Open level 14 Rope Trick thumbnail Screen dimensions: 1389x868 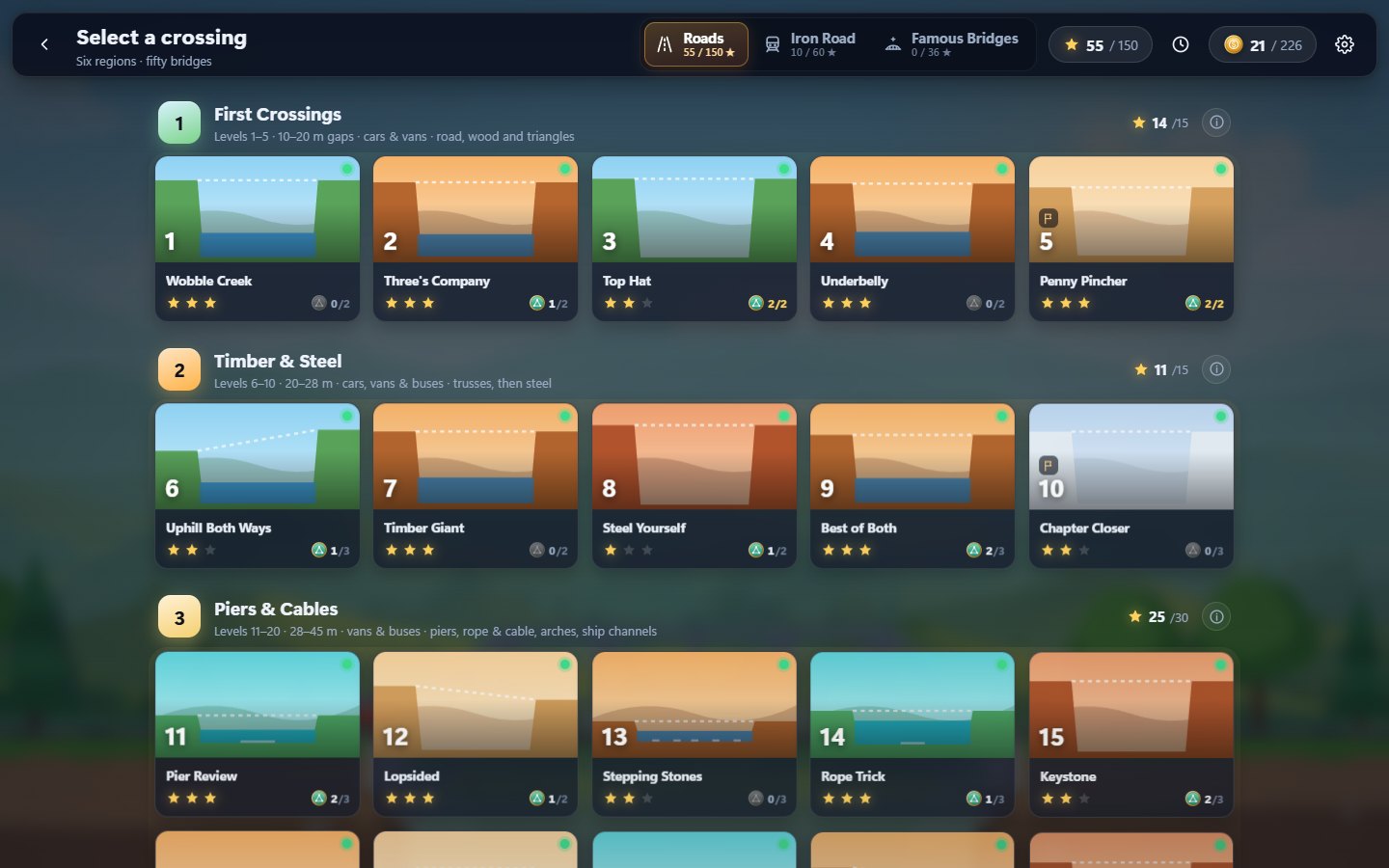click(912, 704)
